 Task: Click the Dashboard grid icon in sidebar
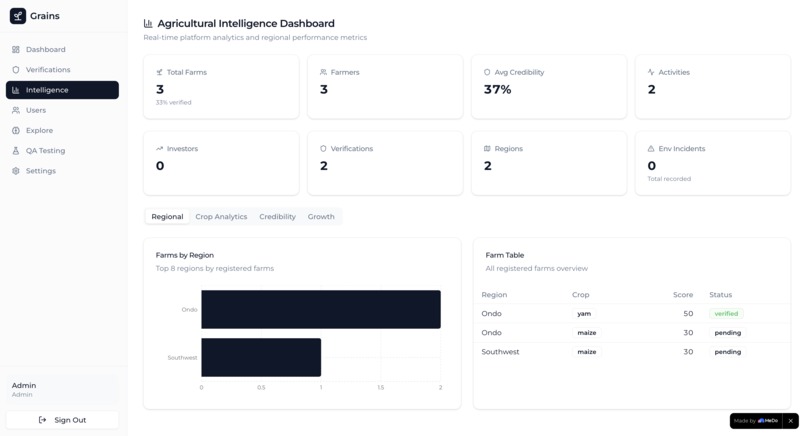point(15,49)
